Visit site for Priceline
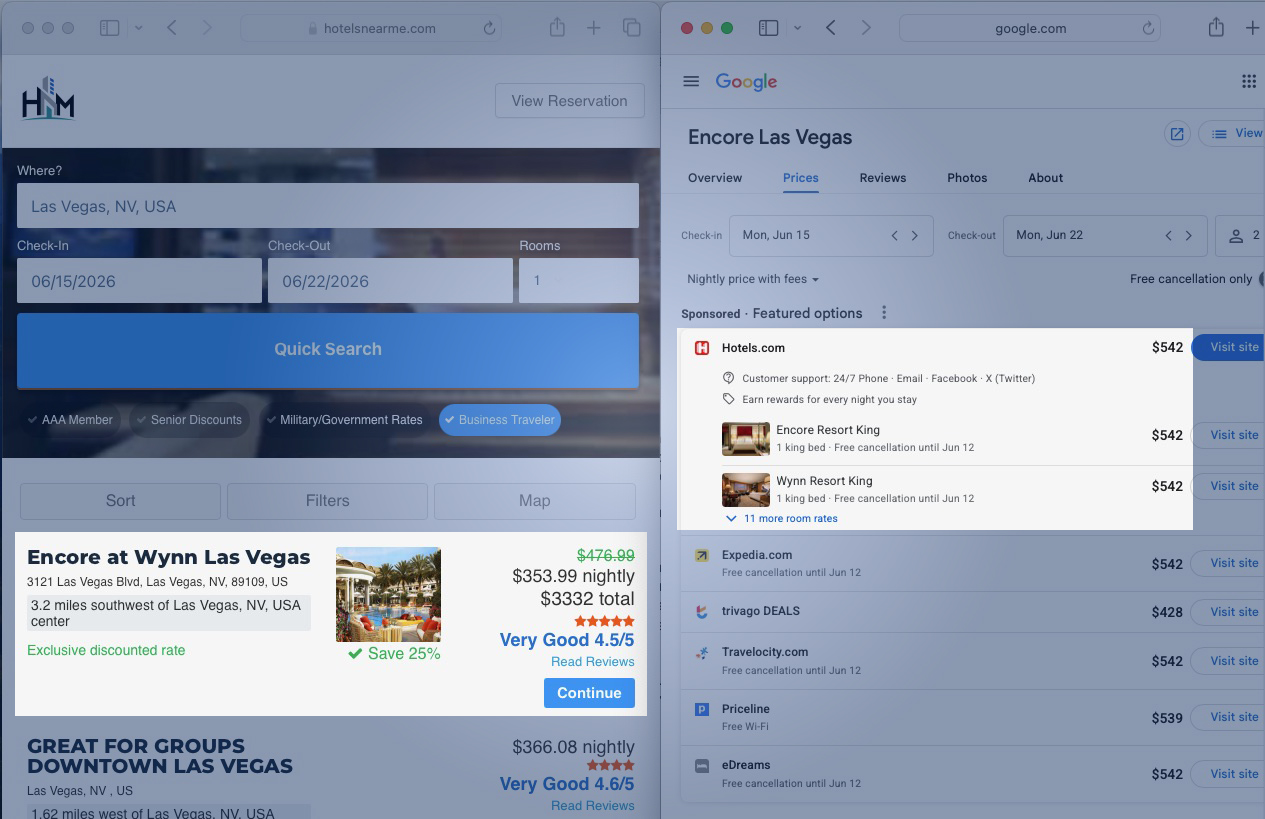 (1230, 717)
